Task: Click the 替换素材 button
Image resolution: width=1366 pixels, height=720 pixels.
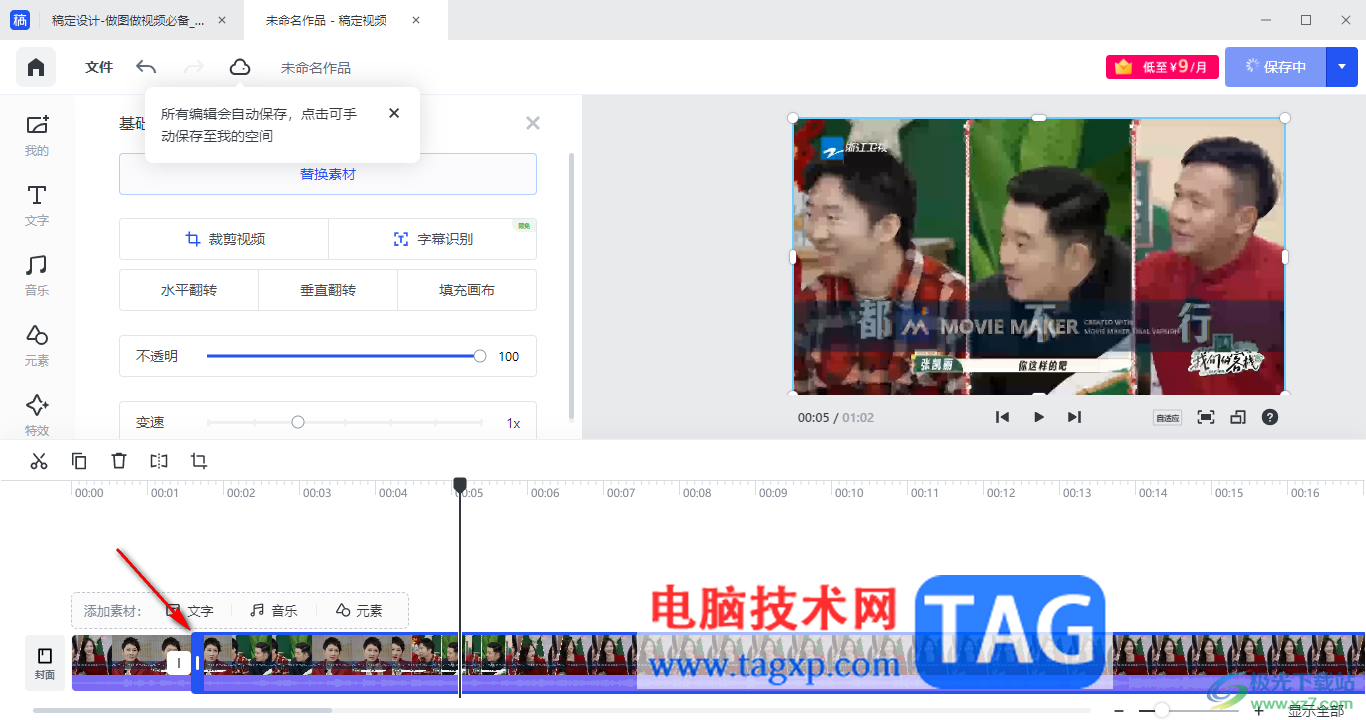Action: (328, 174)
